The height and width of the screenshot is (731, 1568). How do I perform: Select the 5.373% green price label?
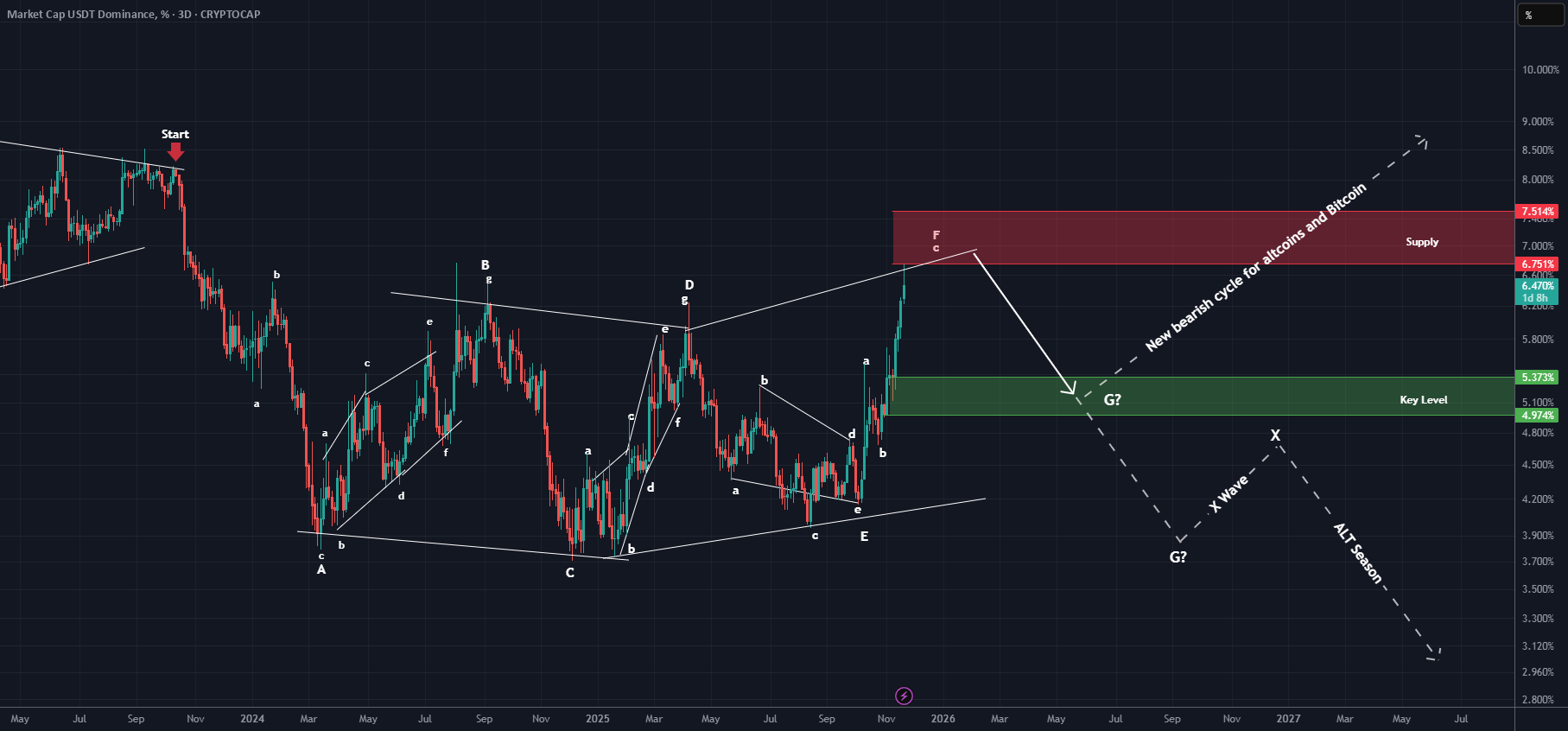[1537, 378]
